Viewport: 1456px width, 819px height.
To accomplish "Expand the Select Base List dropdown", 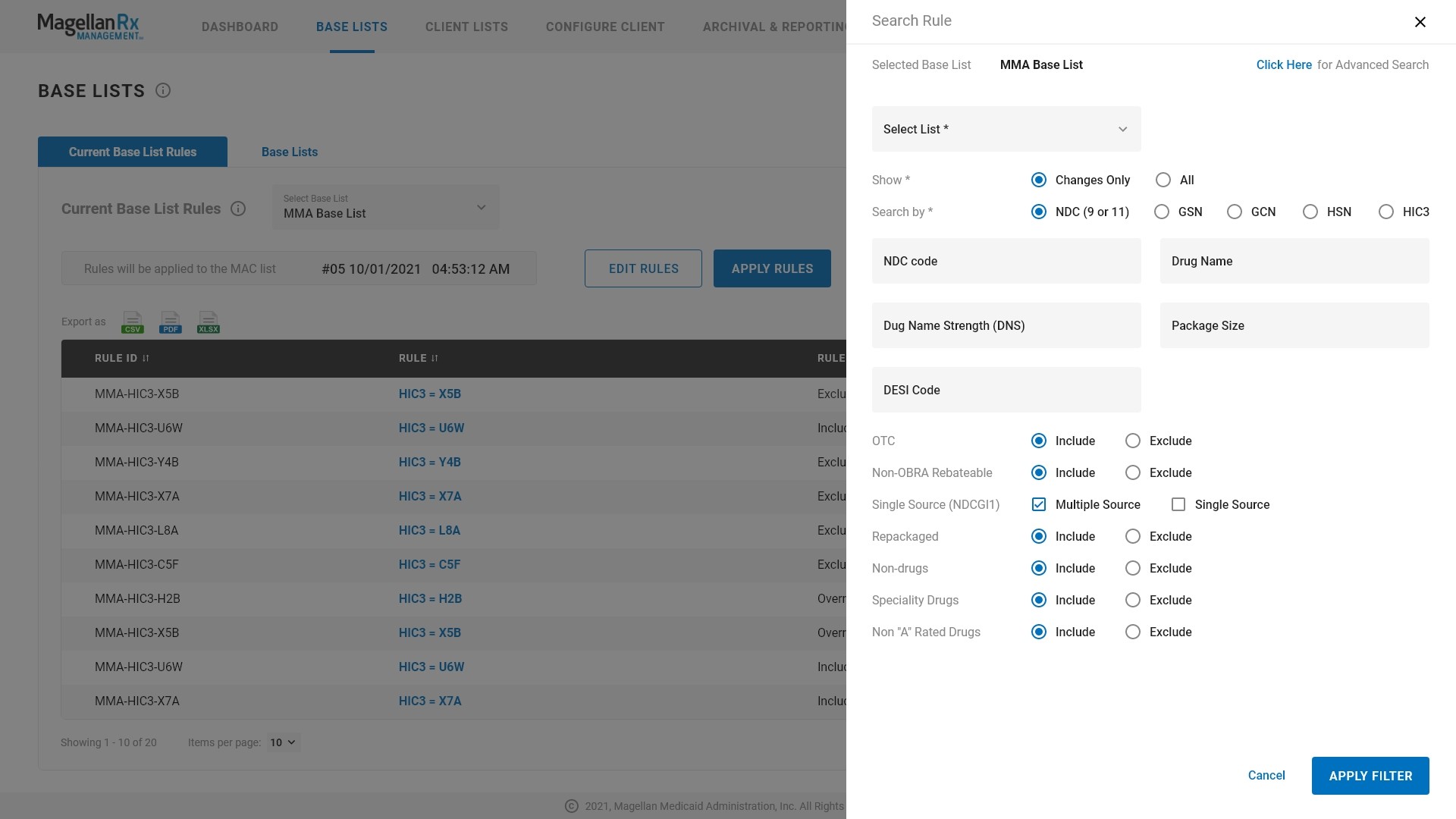I will pyautogui.click(x=385, y=208).
